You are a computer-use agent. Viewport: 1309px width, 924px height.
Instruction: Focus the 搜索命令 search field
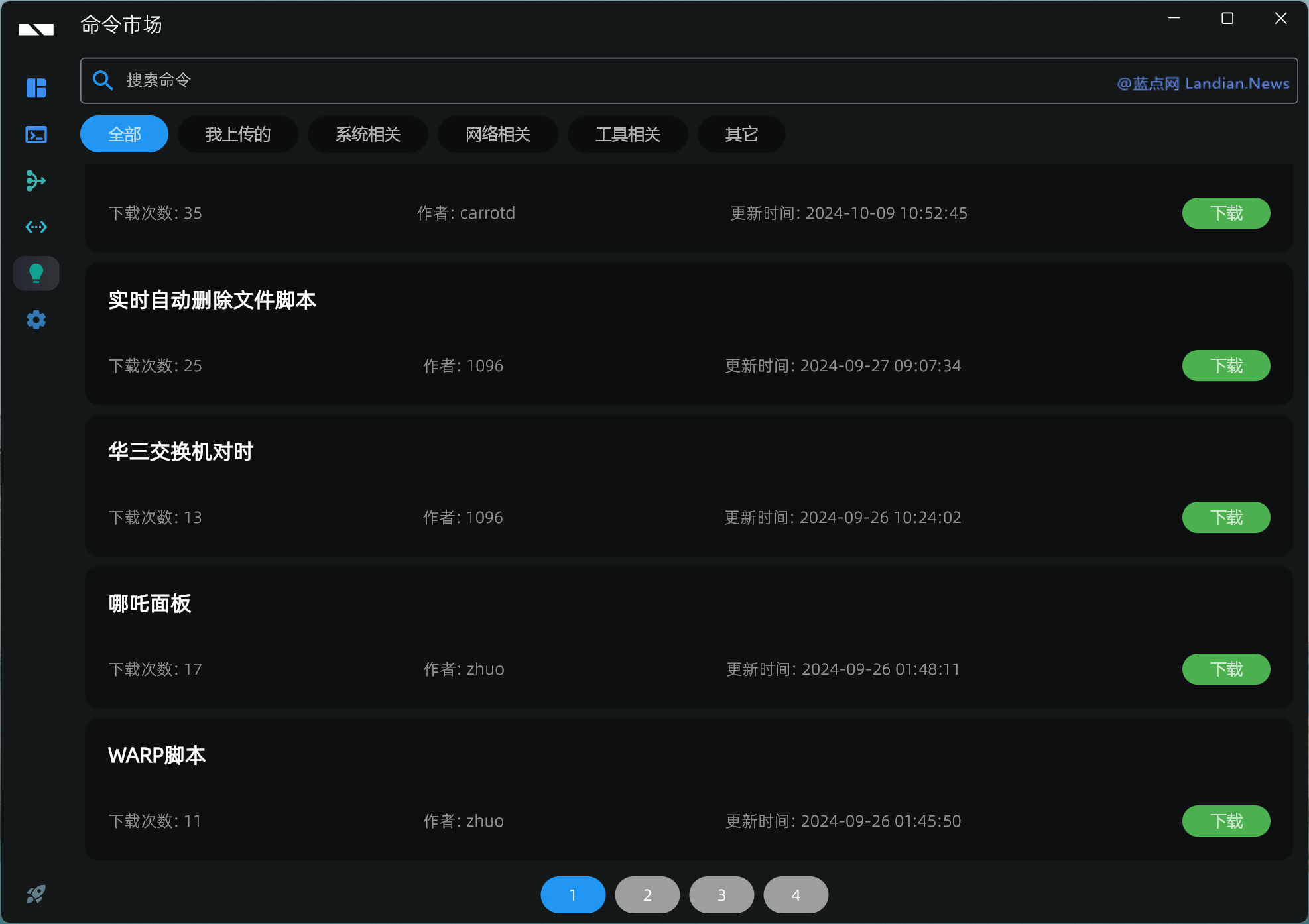coord(597,80)
